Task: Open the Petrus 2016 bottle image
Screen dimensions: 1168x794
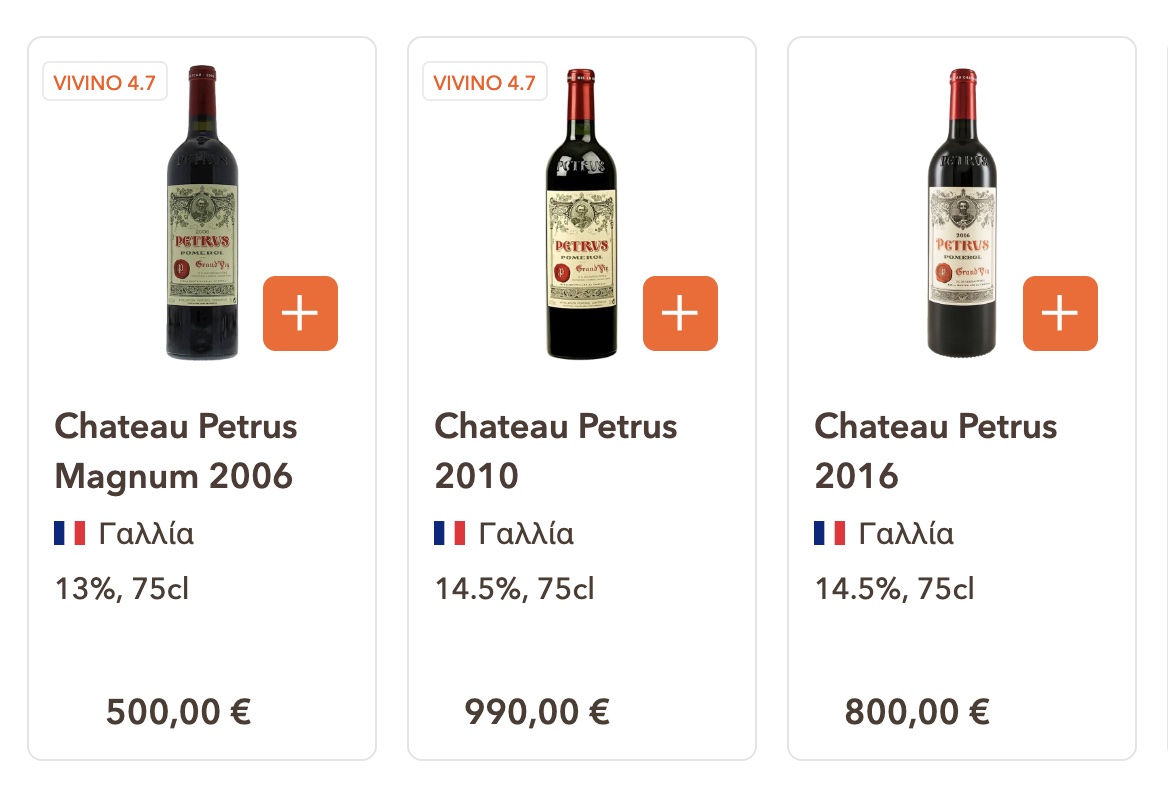Action: point(962,212)
